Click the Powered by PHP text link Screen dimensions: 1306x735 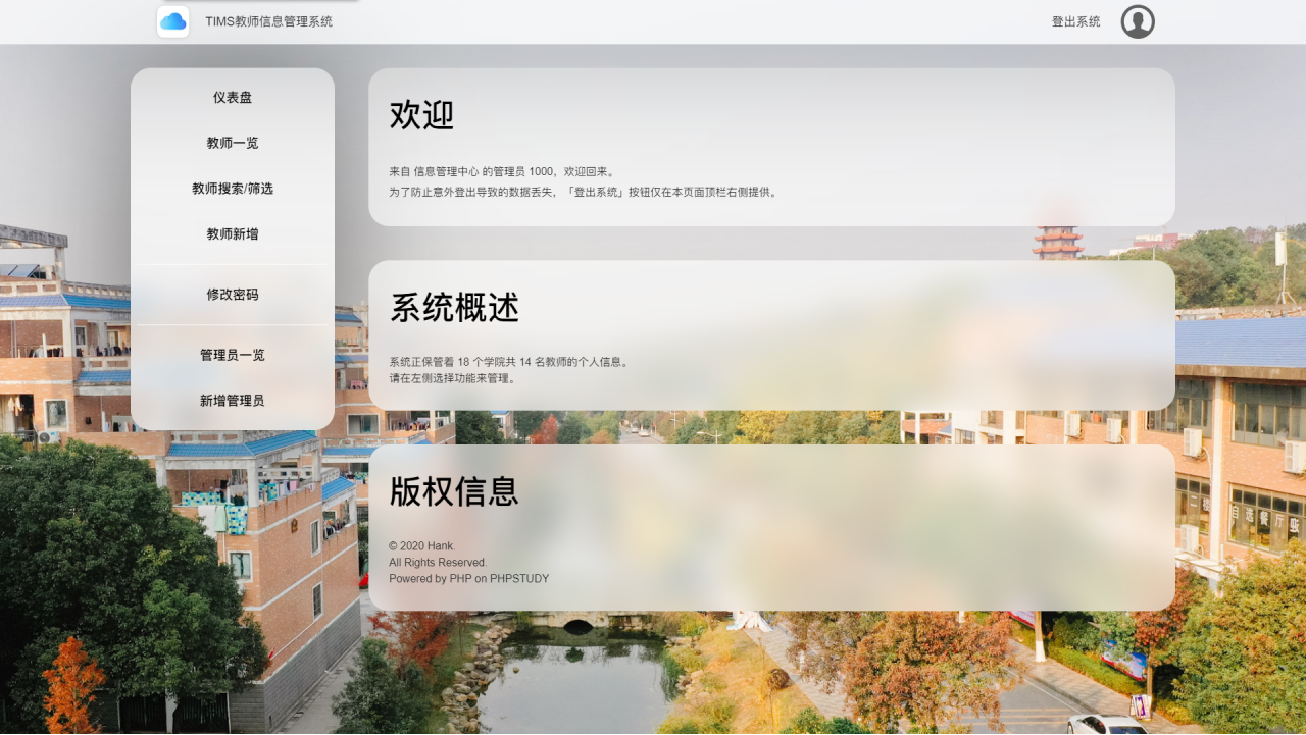(x=469, y=578)
